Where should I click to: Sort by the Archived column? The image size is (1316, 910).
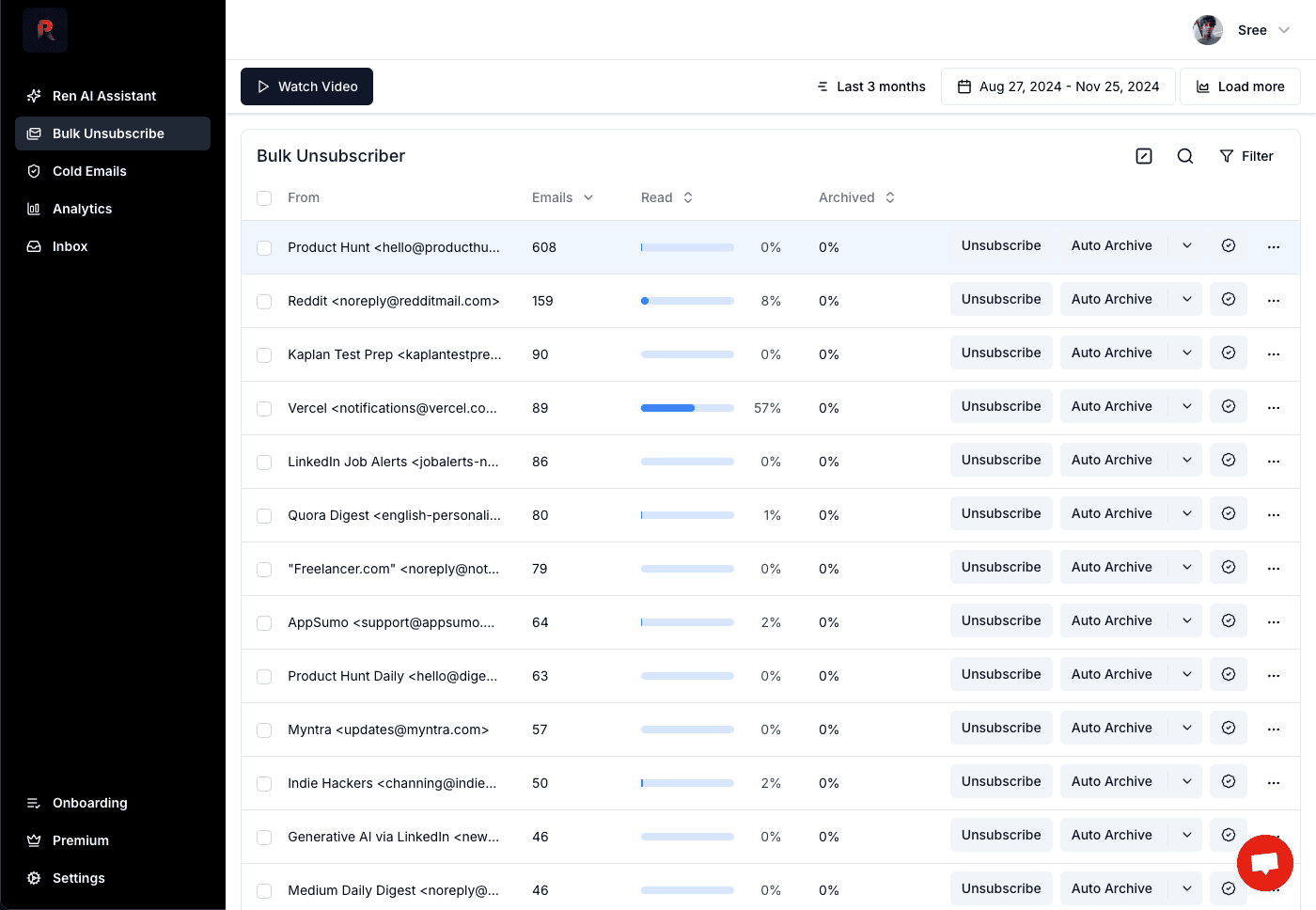click(x=856, y=197)
